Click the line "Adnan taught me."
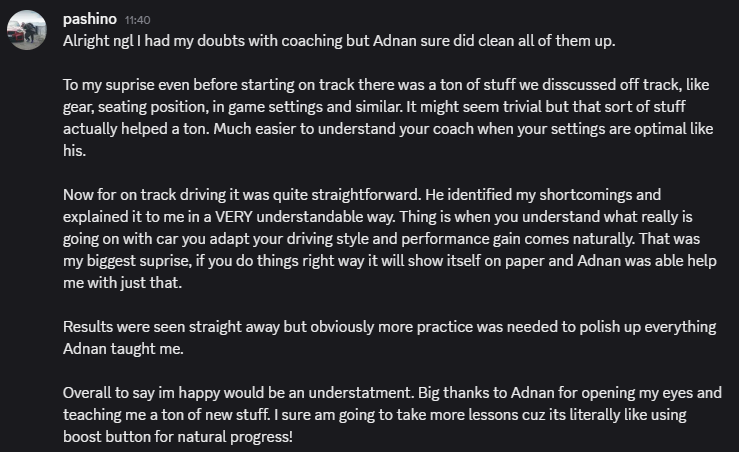 (x=121, y=348)
